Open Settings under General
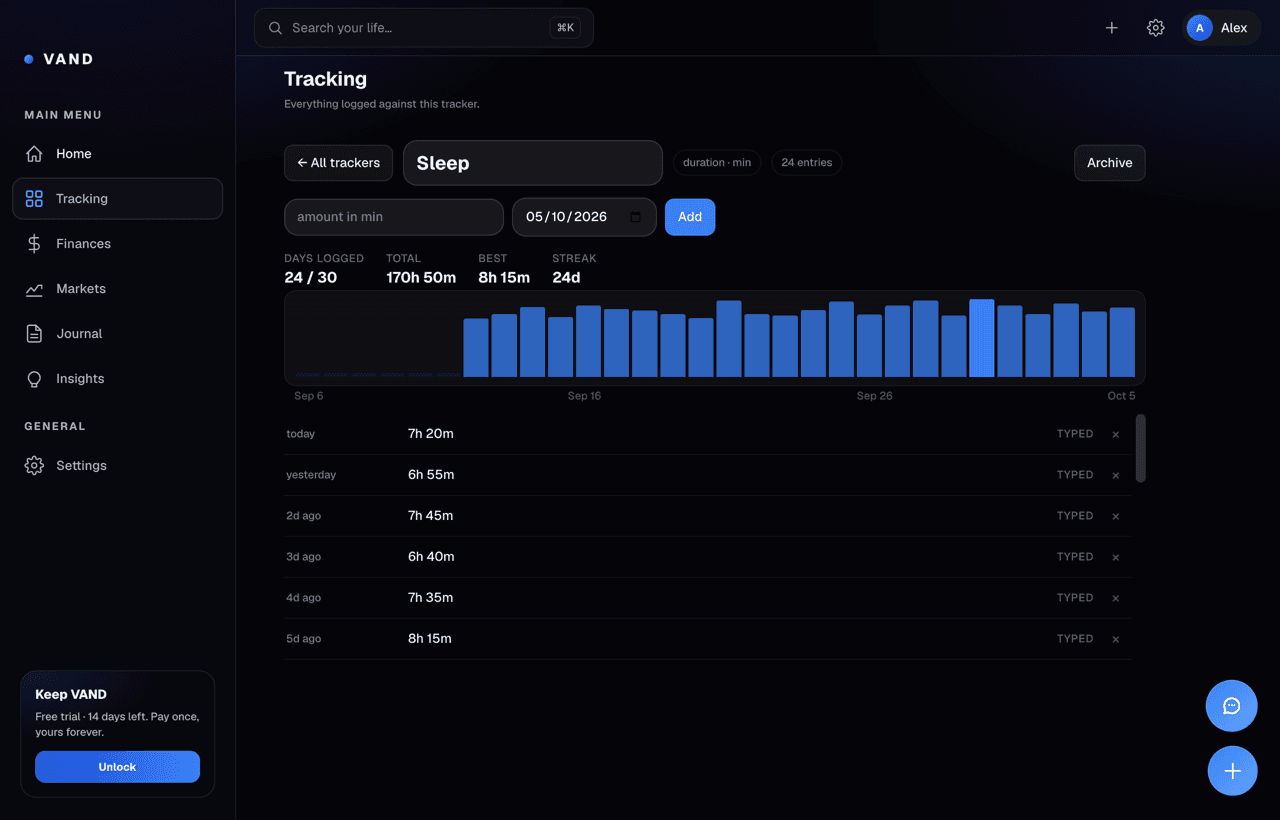The height and width of the screenshot is (820, 1280). 117,466
